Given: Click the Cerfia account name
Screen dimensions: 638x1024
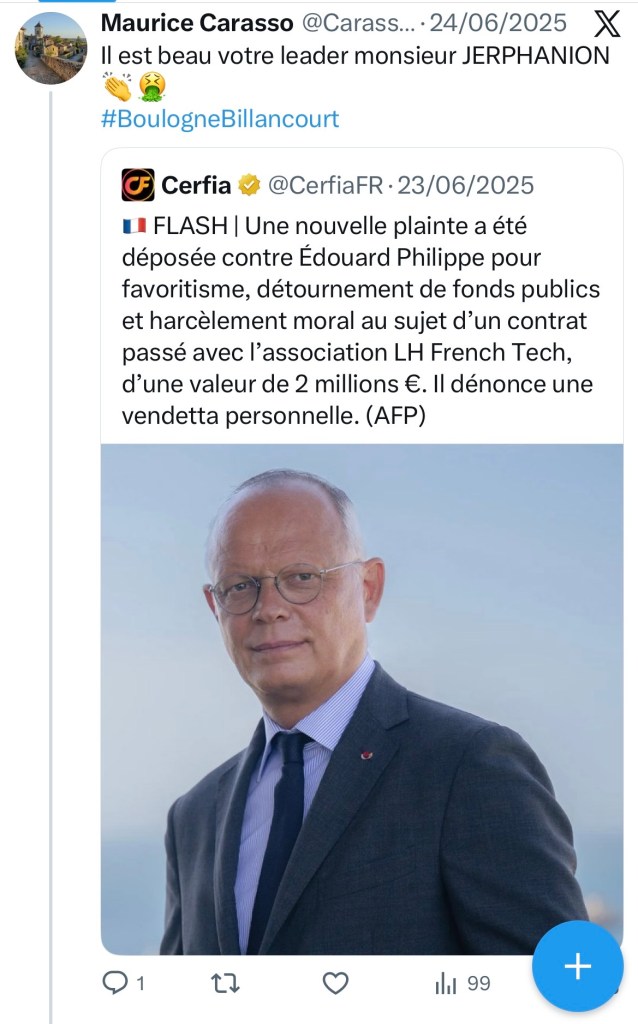Looking at the screenshot, I should [196, 185].
